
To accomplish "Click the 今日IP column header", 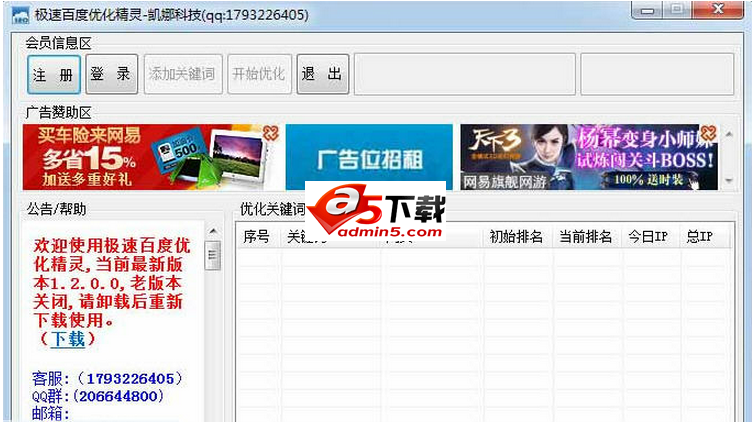I will [649, 236].
